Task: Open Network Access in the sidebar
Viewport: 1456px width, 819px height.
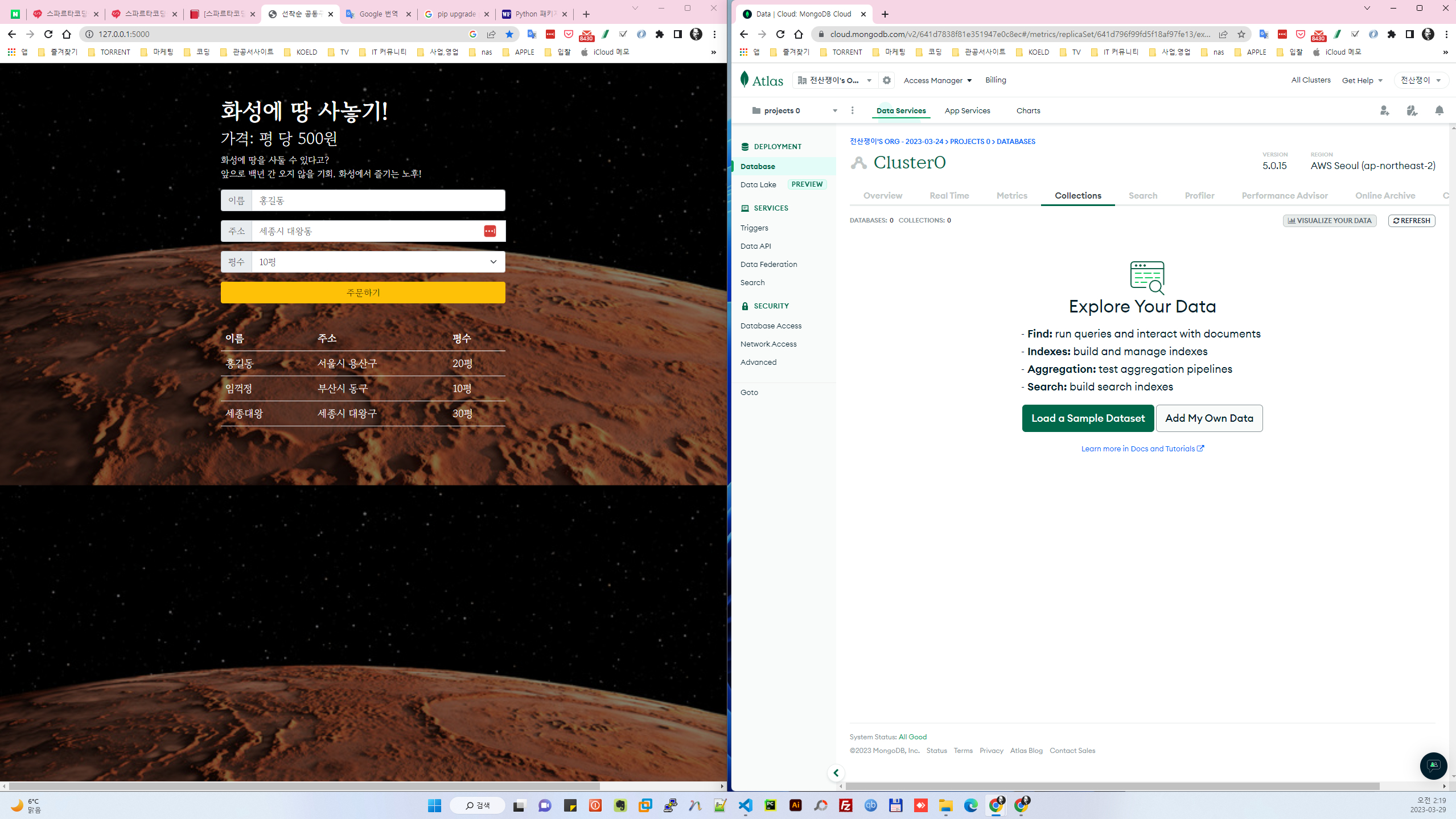Action: pos(768,344)
